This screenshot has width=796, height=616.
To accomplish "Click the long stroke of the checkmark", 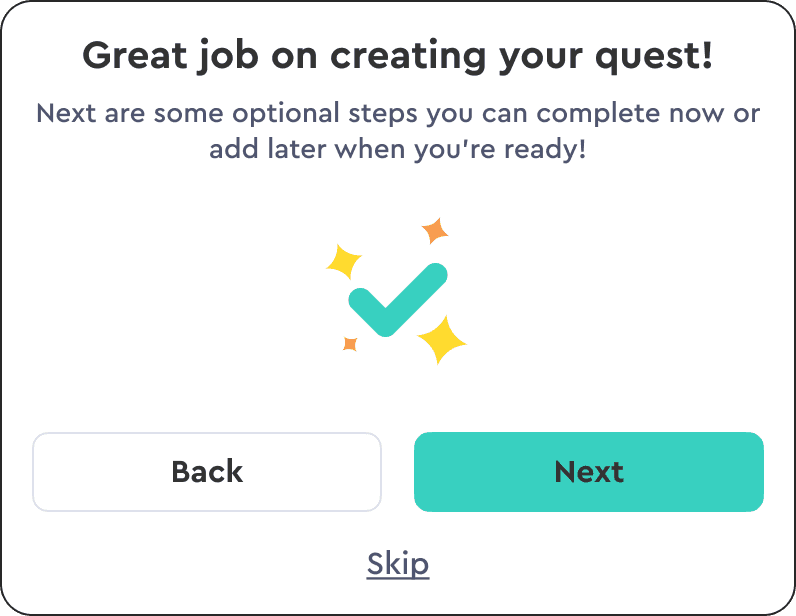I will click(x=415, y=299).
